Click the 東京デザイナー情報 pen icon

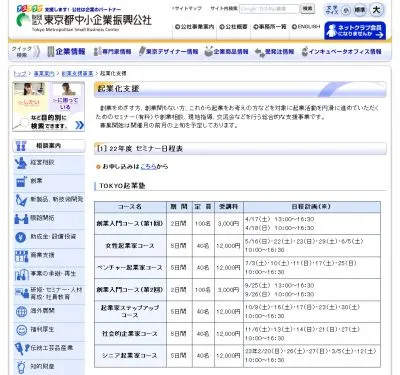coord(142,52)
